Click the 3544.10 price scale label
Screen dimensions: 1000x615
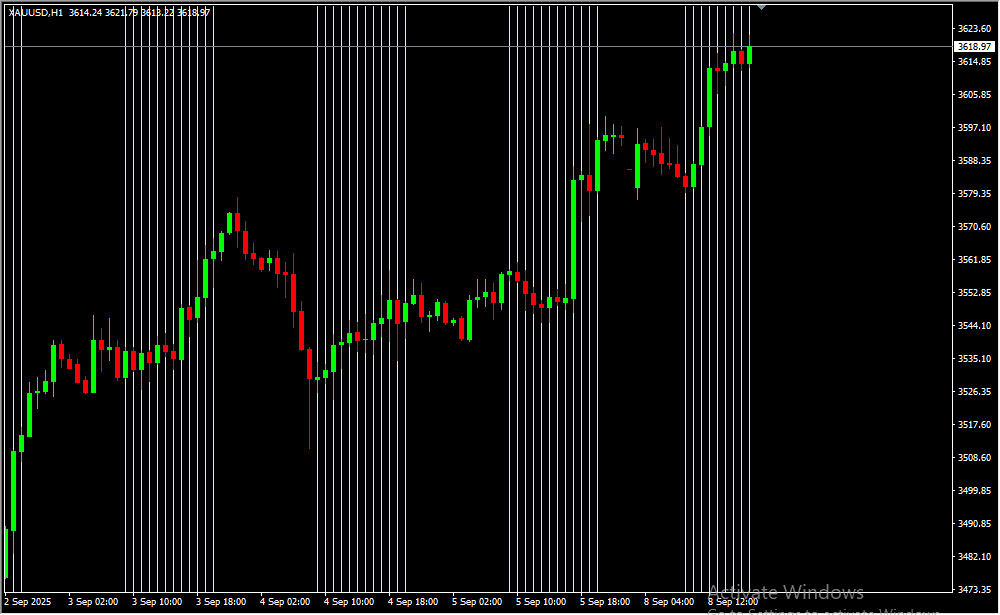(x=973, y=326)
